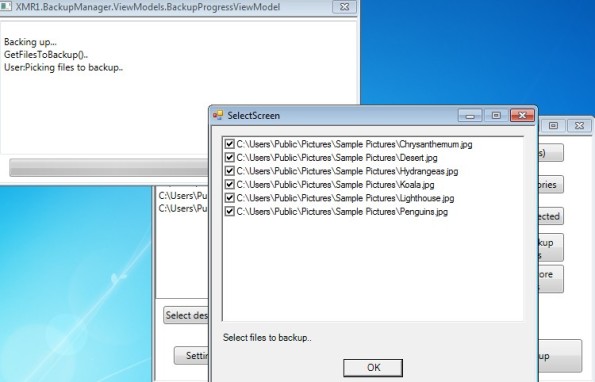Click the 'Select files to backup..' label
The width and height of the screenshot is (595, 382).
click(267, 338)
